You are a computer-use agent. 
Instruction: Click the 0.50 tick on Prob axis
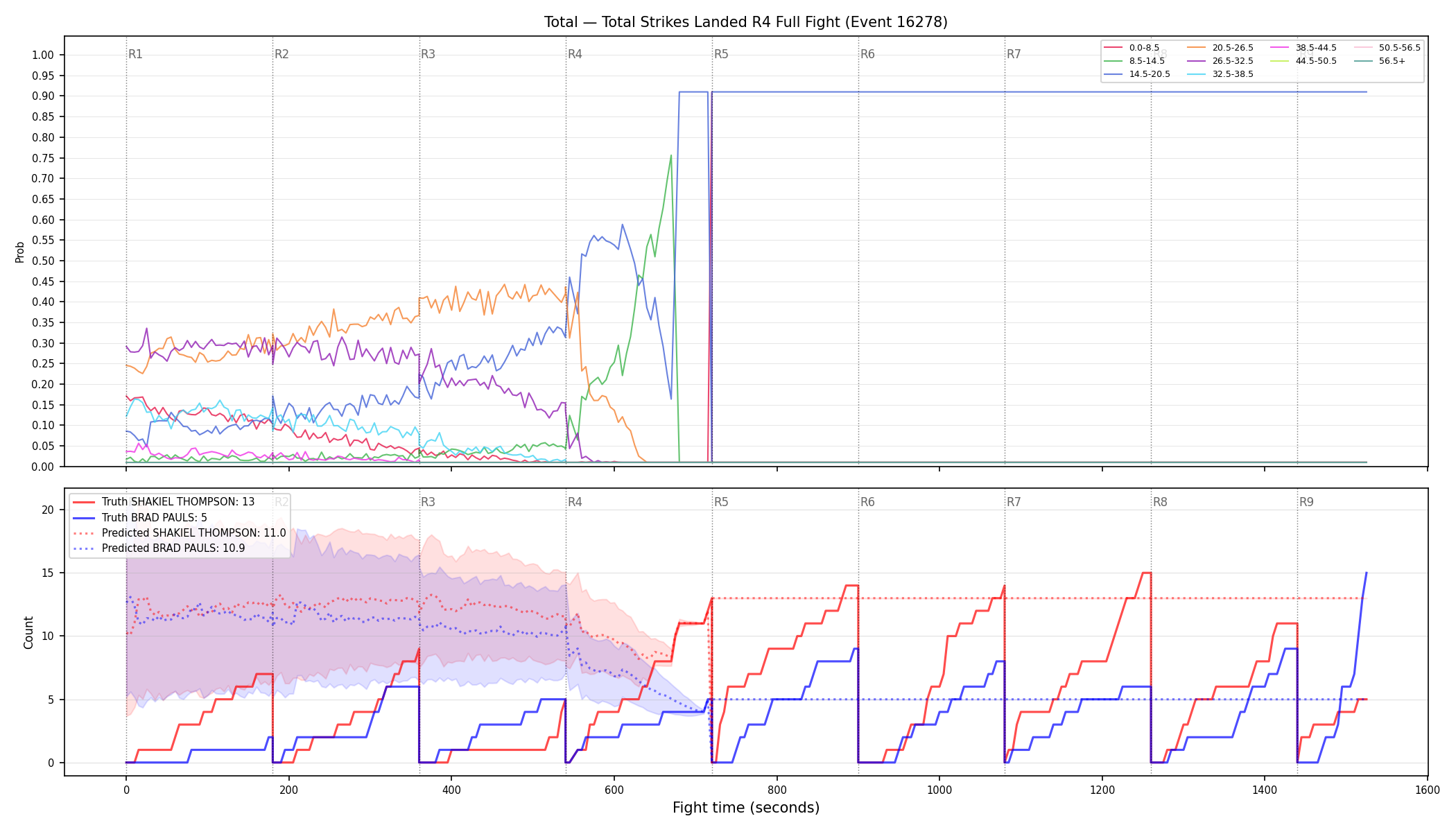43,261
